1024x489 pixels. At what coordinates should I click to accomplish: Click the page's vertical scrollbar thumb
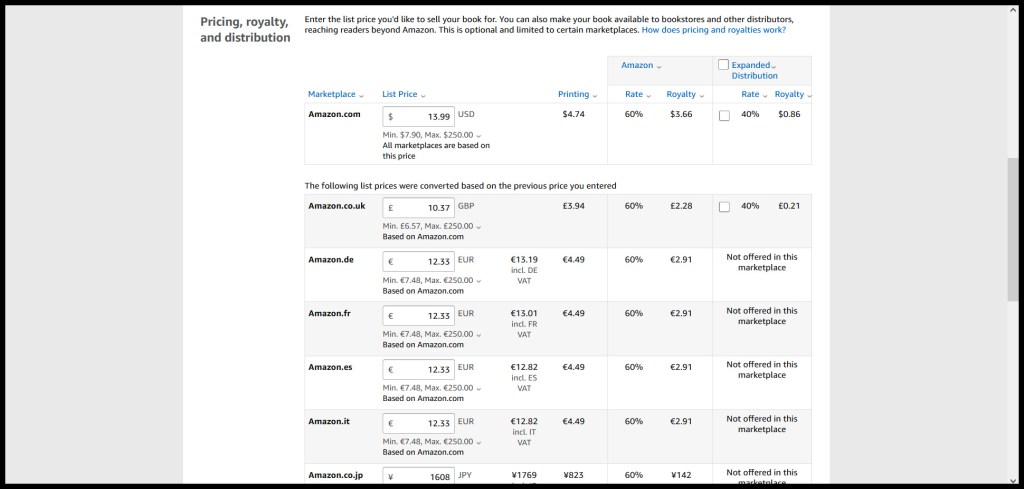coord(1014,228)
